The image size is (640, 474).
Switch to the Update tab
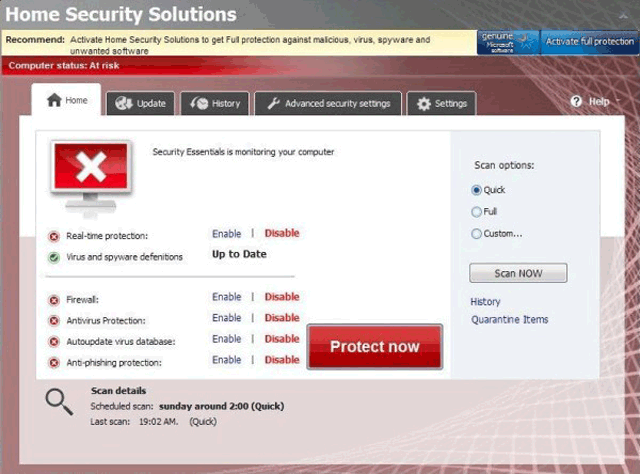click(x=140, y=103)
